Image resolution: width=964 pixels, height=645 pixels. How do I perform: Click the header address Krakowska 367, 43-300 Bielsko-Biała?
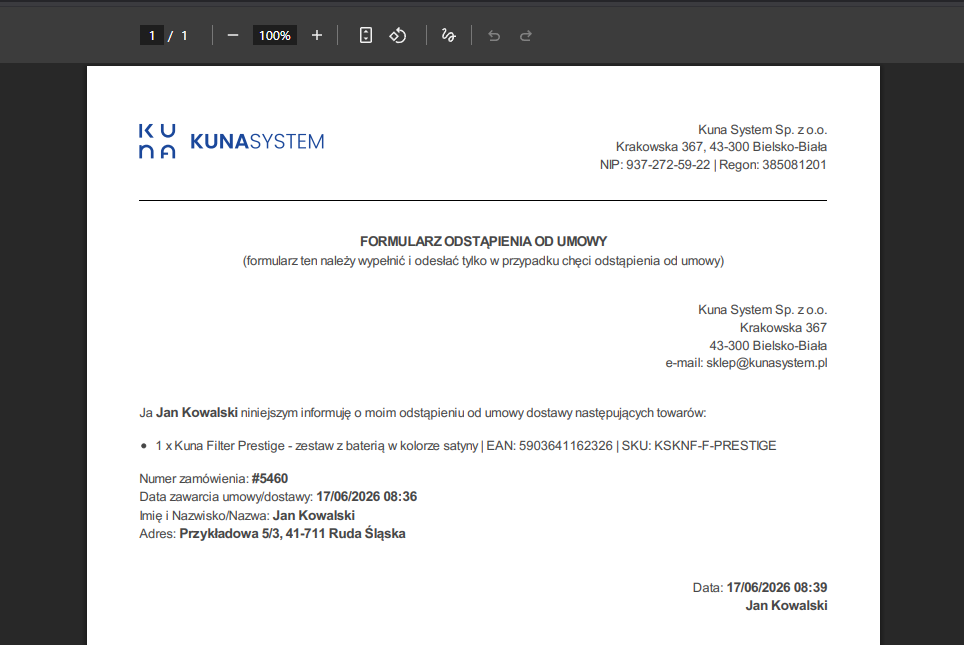coord(721,147)
